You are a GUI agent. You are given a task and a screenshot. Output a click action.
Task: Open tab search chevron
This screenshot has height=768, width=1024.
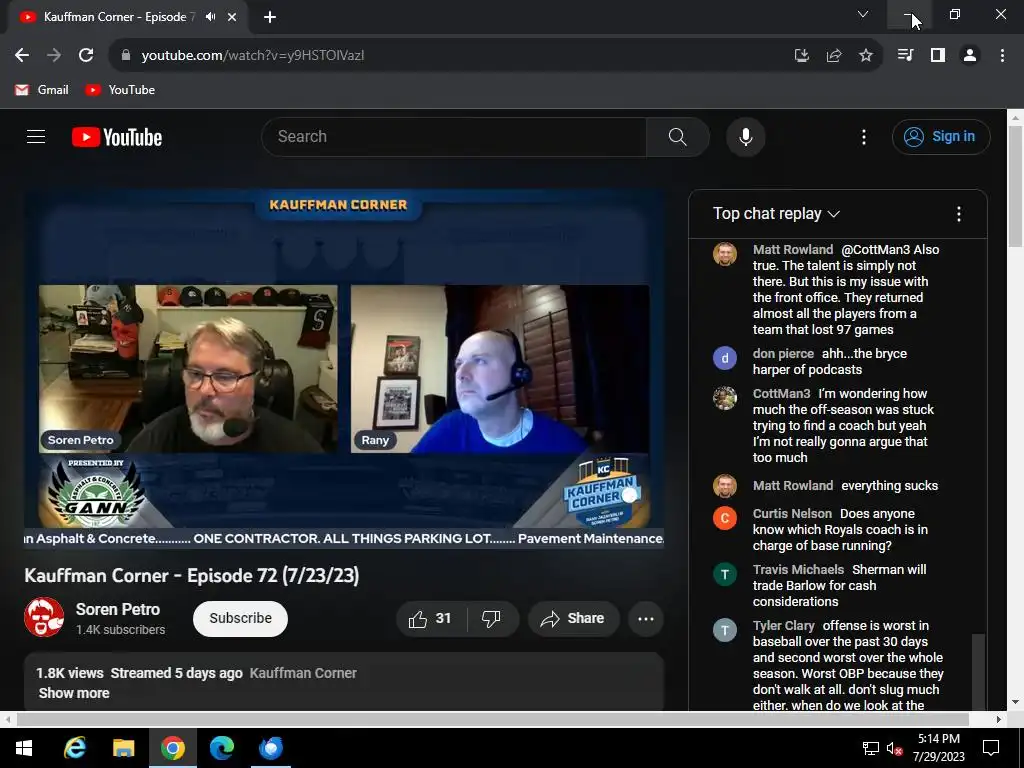863,14
